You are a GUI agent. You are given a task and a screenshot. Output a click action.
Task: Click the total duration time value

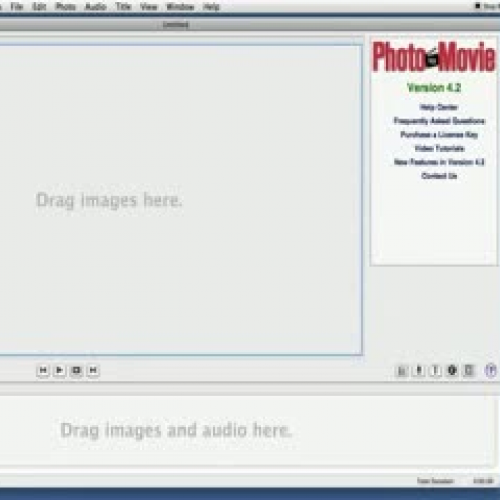[483, 481]
